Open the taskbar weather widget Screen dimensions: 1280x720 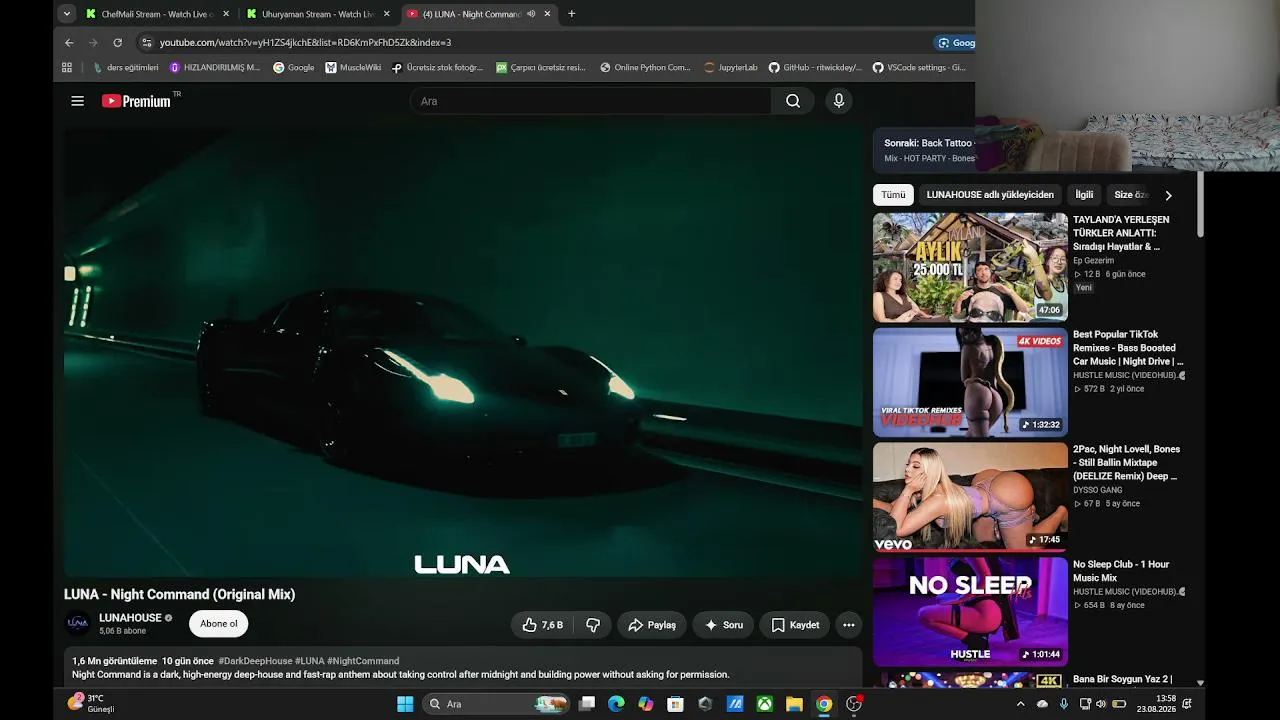click(x=91, y=704)
